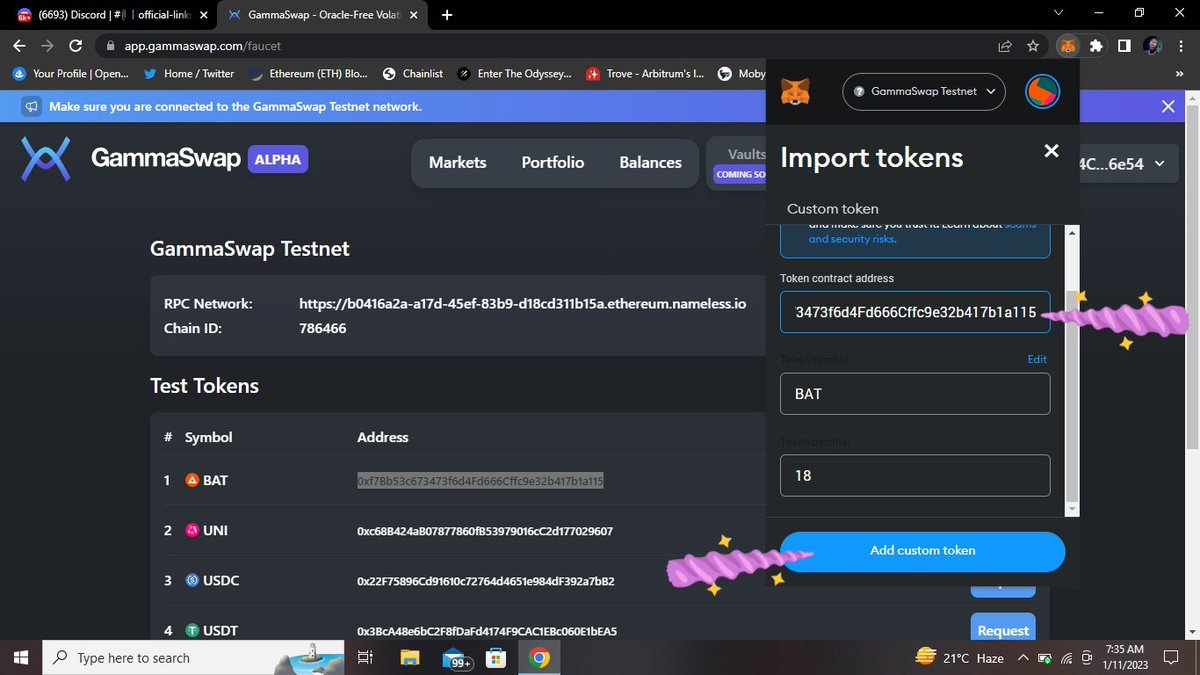Click the MetaMask fox logo in popup
This screenshot has height=675, width=1200.
coord(795,92)
